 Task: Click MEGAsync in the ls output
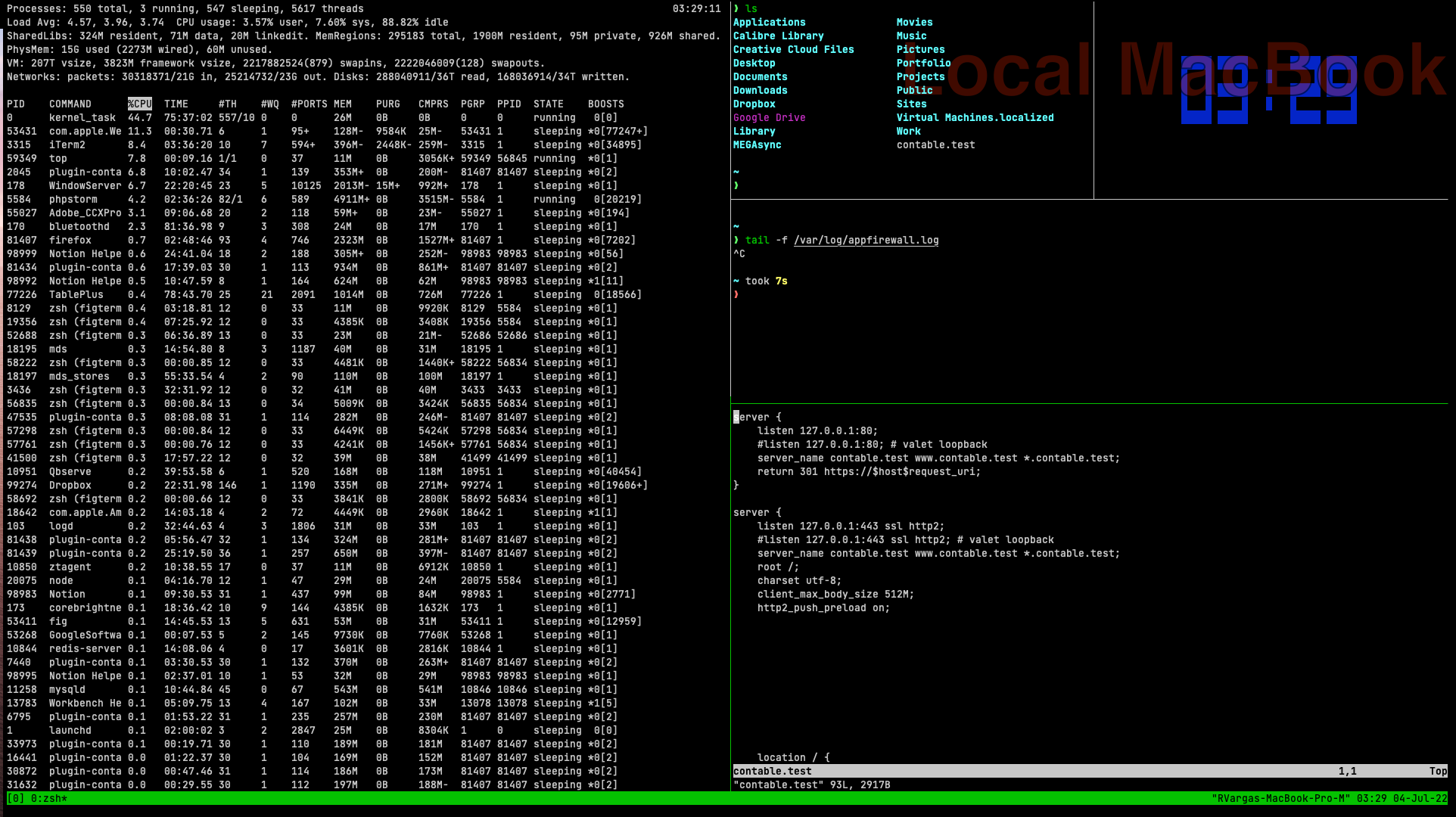[758, 144]
